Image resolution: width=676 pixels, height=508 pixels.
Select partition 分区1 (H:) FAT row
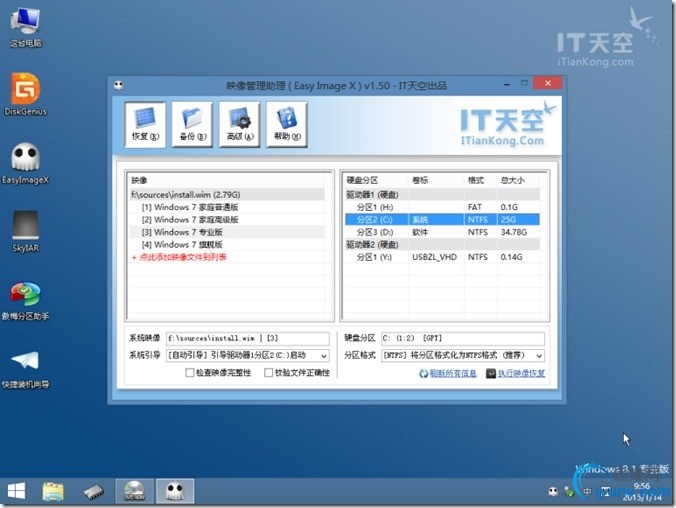(x=442, y=207)
